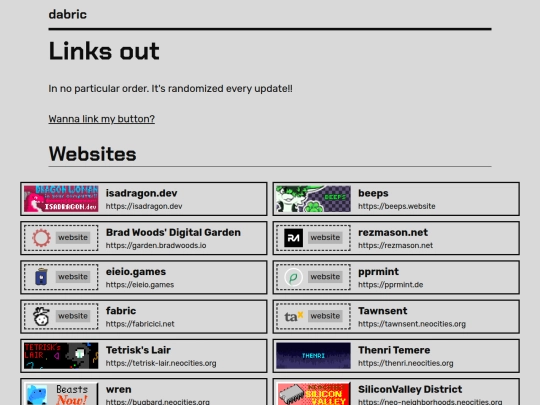Open the rezmason.net title link
540x405 pixels.
[393, 232]
